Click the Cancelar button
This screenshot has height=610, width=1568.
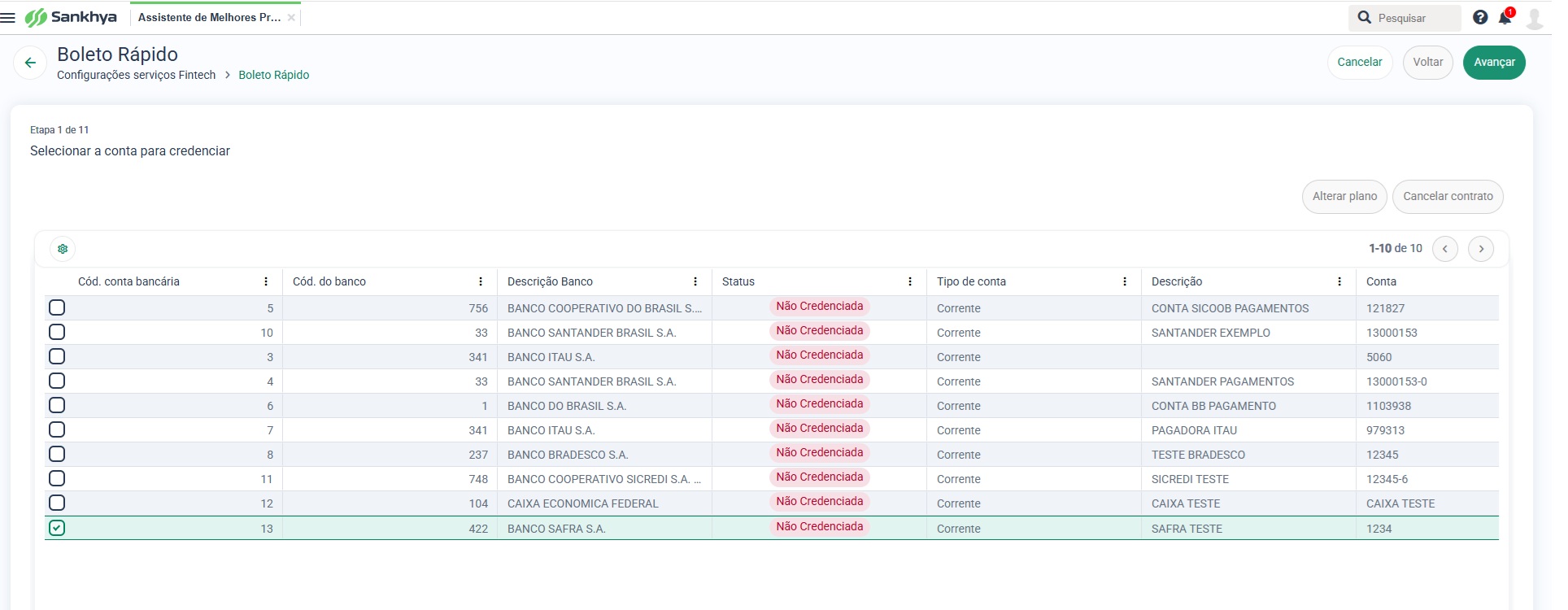[x=1360, y=63]
